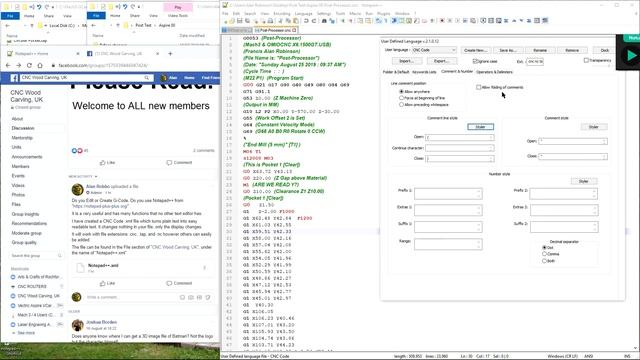Click the Create New... button
This screenshot has height=360, width=640.
click(476, 50)
